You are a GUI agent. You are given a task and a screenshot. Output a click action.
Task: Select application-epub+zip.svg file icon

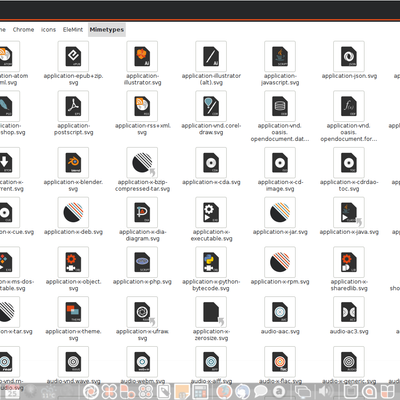pyautogui.click(x=73, y=56)
